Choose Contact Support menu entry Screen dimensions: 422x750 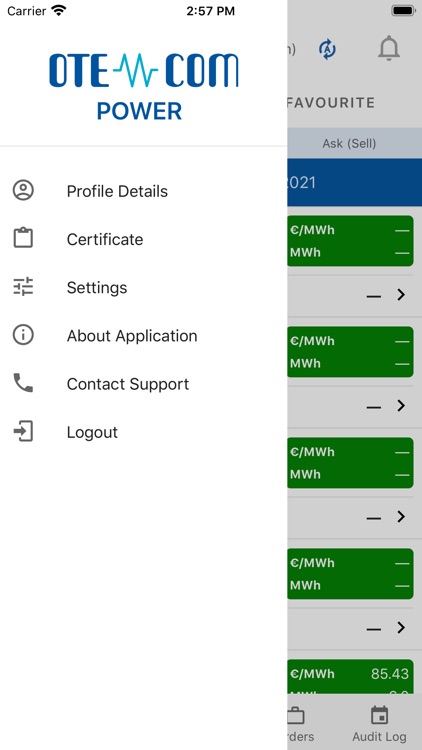(x=144, y=384)
